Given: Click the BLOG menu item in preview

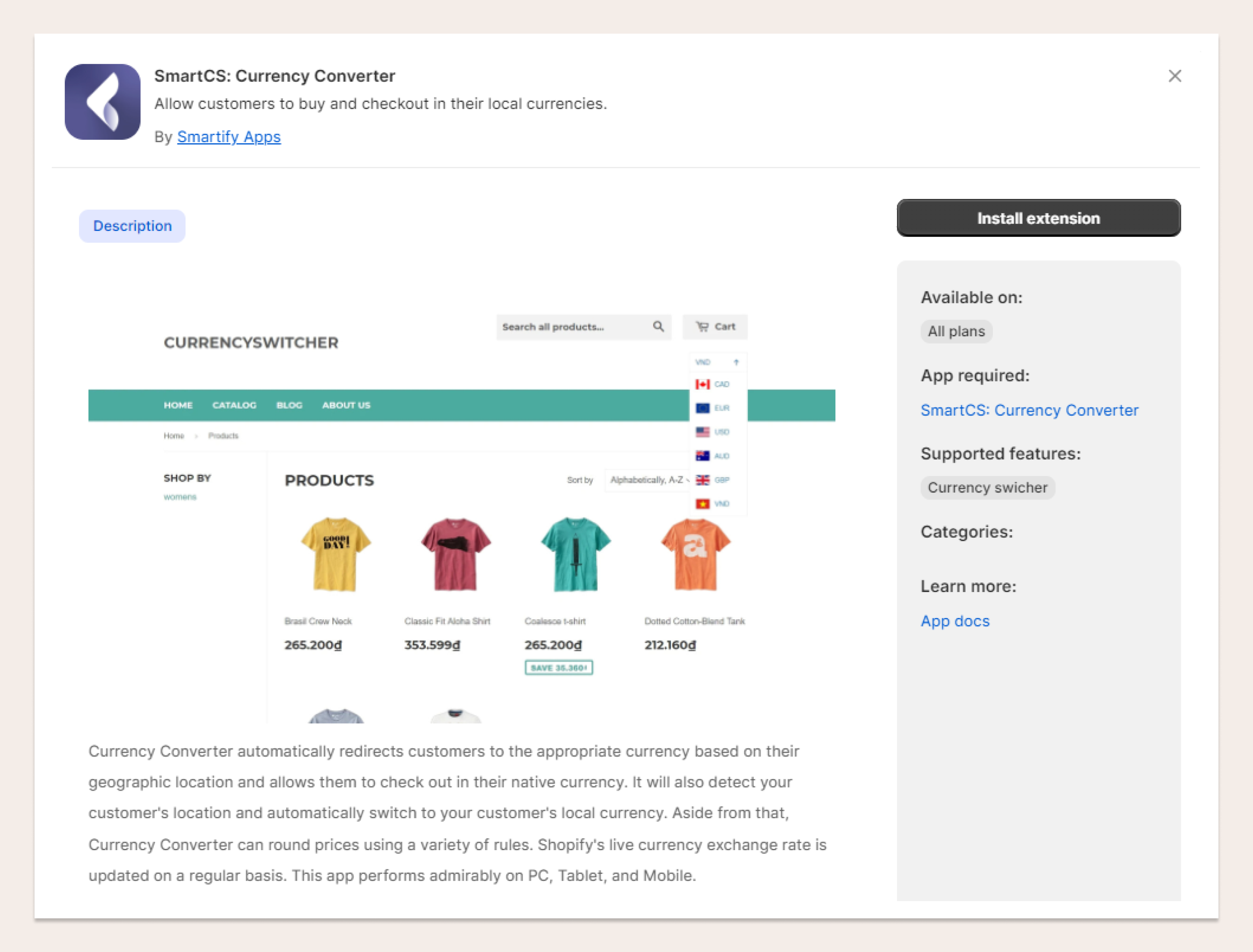Looking at the screenshot, I should pyautogui.click(x=289, y=405).
